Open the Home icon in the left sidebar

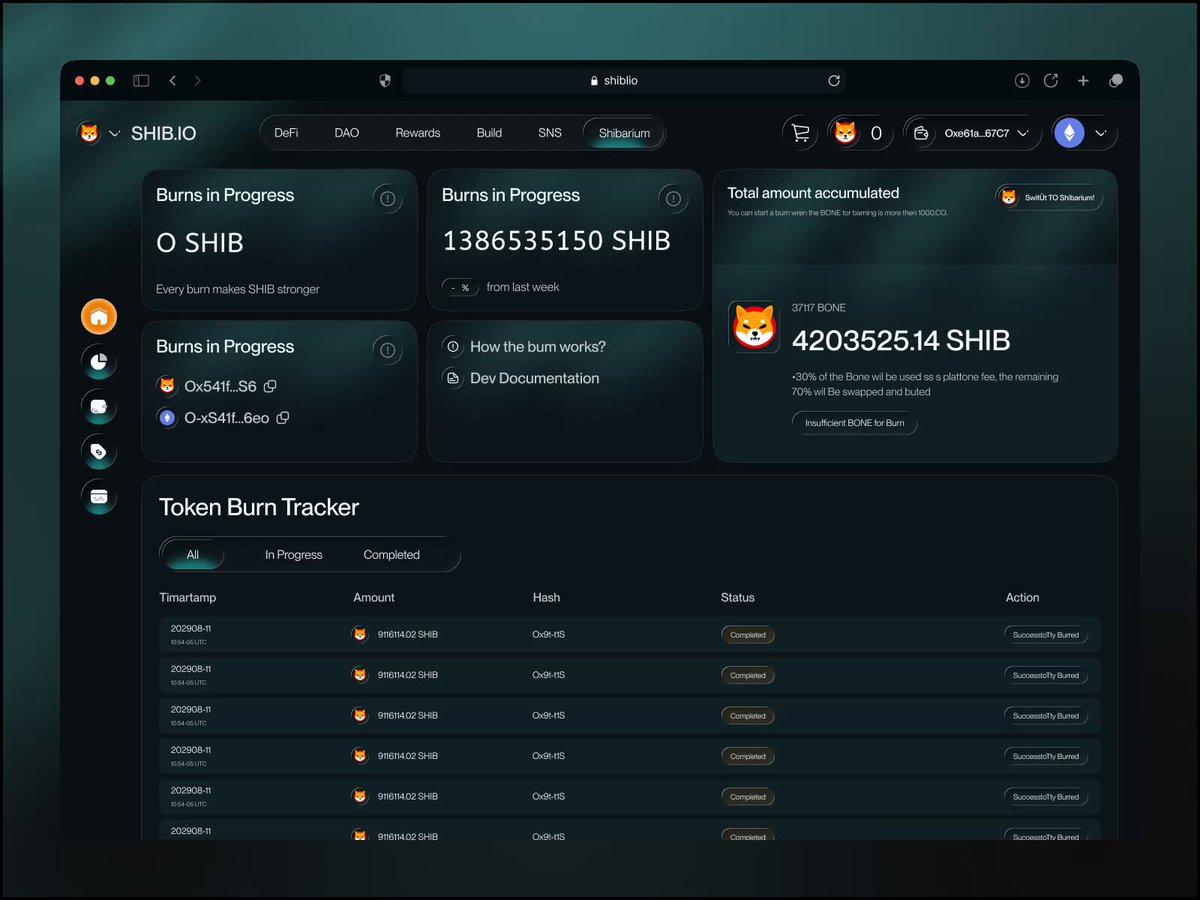click(x=99, y=318)
